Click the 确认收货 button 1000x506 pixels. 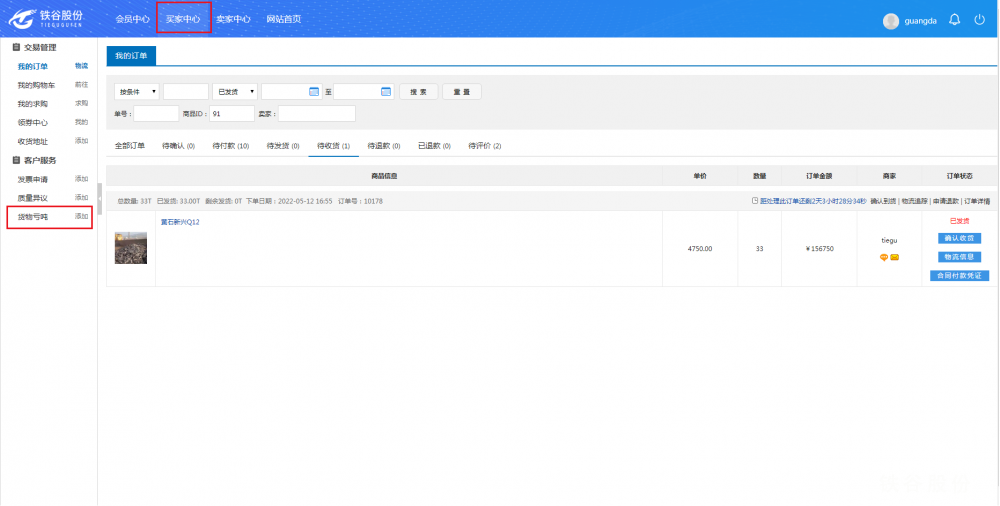[959, 238]
